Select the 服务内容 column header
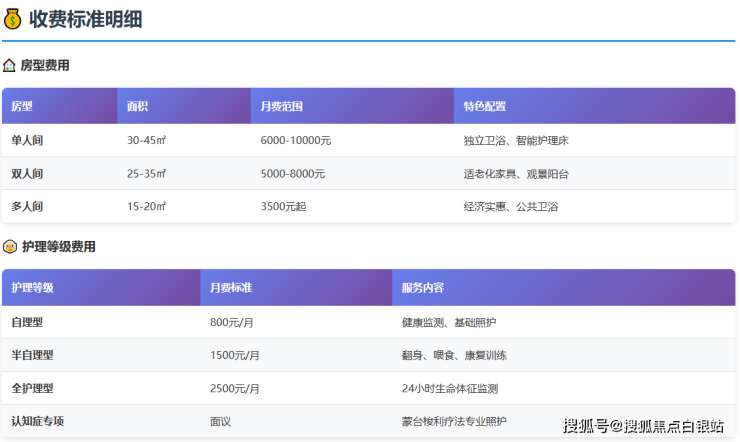740x442 pixels. 423,287
